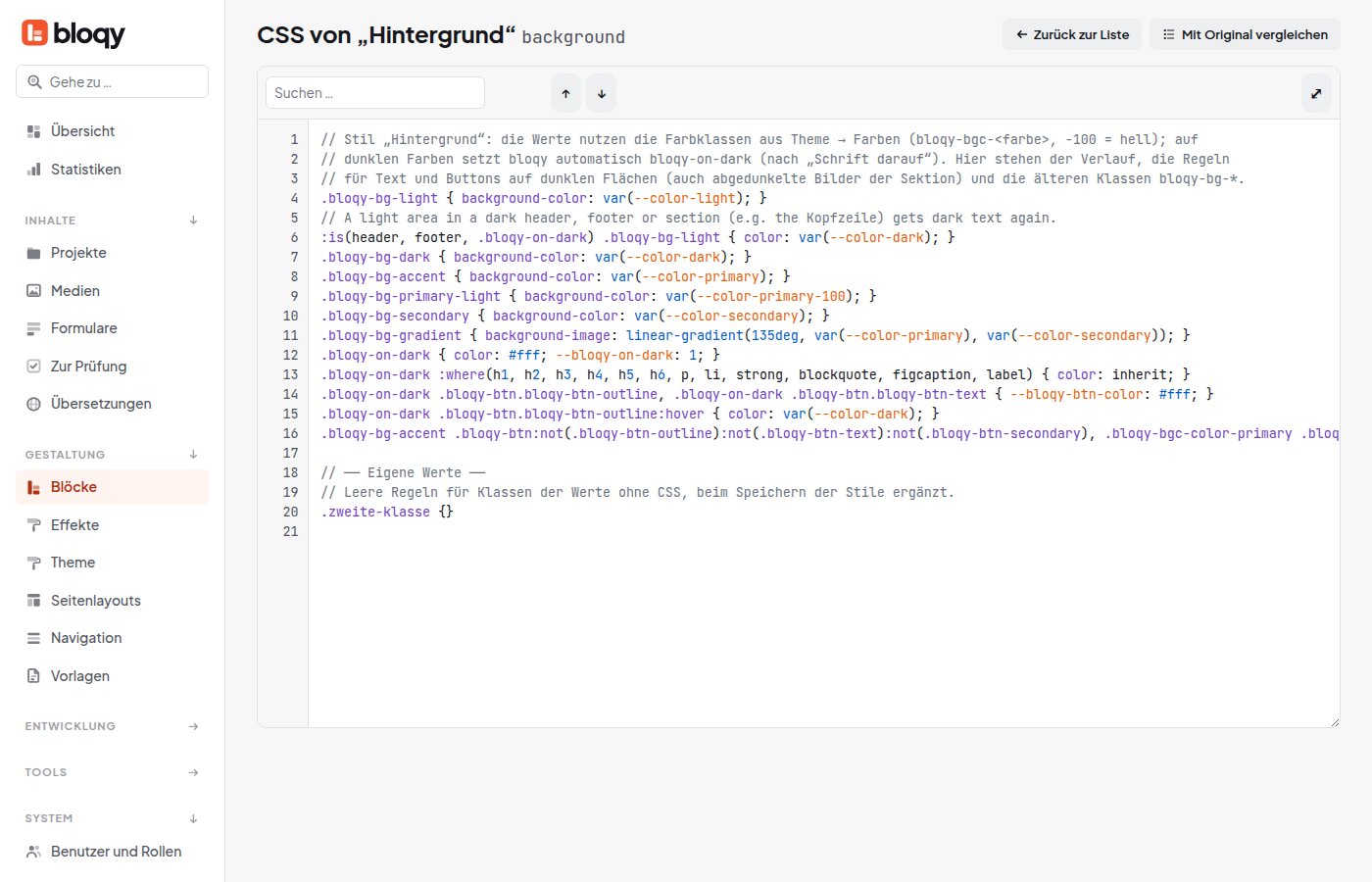Collapse the Inhalte section
This screenshot has width=1372, height=882.
point(193,220)
